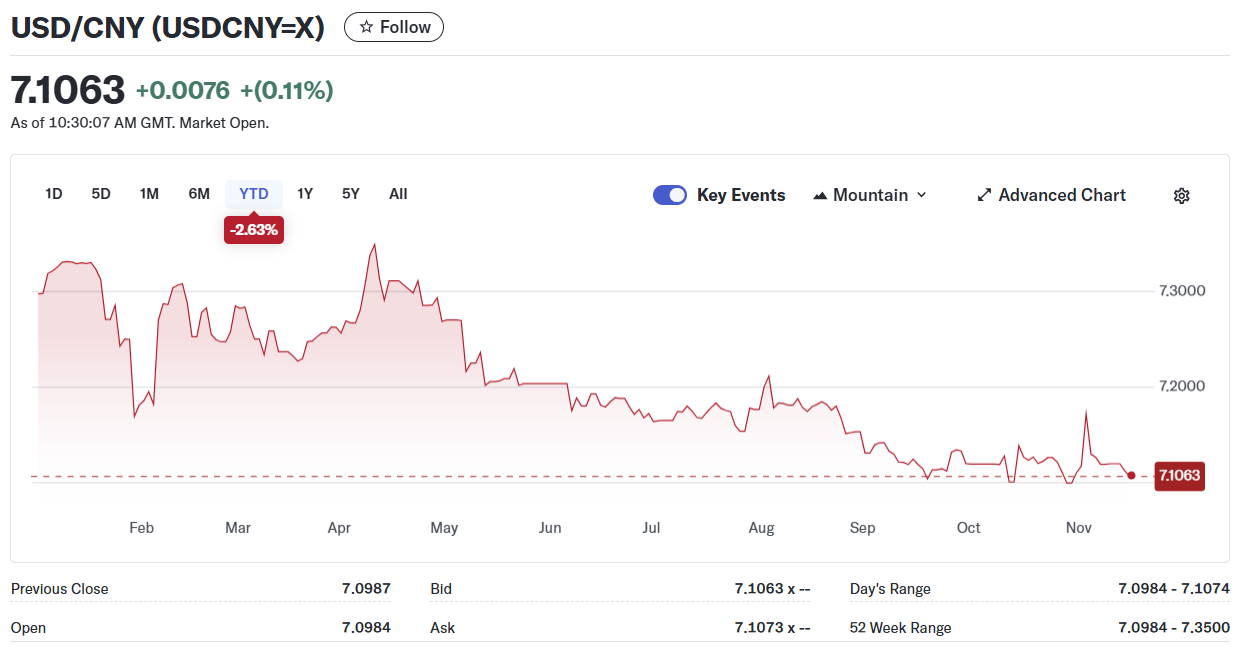
Task: Click the Mountain dropdown chevron arrow
Action: 921,195
